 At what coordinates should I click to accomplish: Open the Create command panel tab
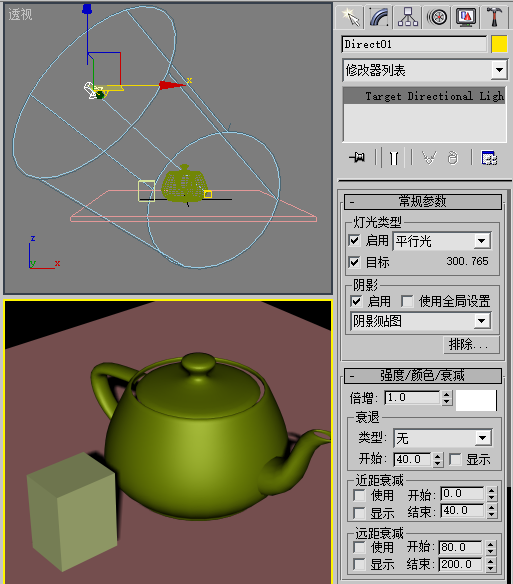tap(349, 17)
